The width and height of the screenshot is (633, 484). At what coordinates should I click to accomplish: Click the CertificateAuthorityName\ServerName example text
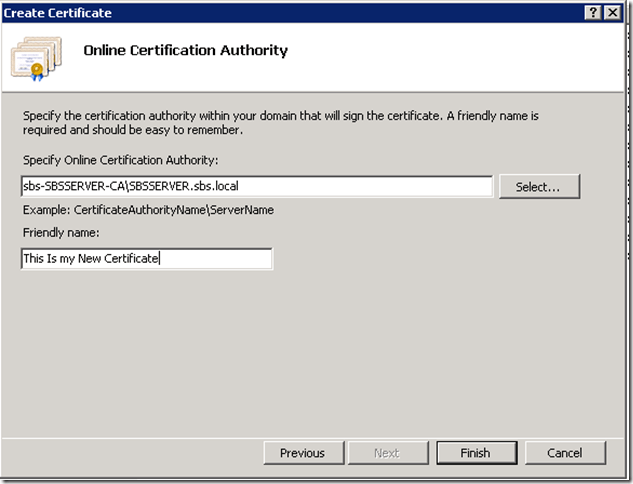coord(147,210)
